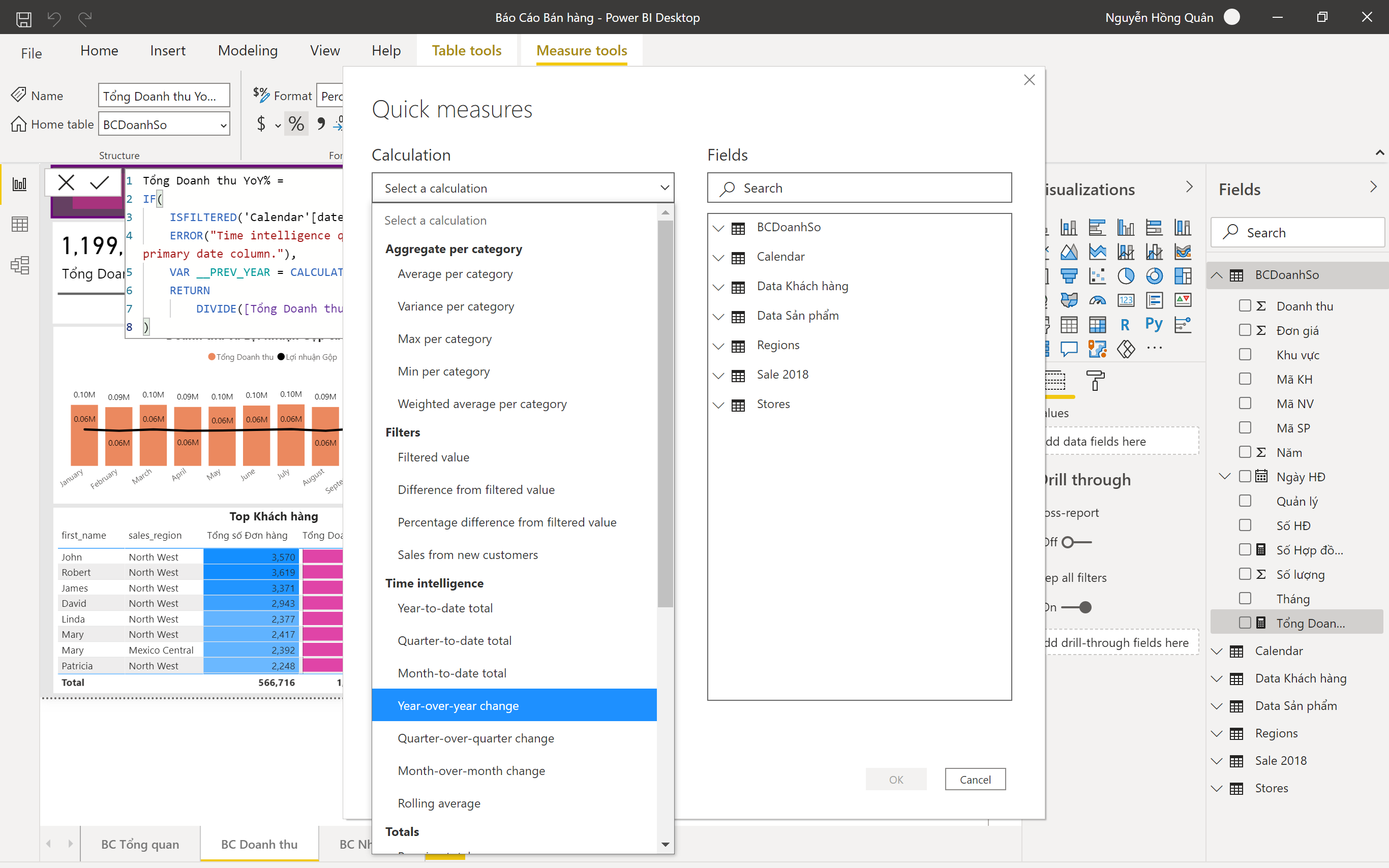
Task: Expand Calendar table in Quick measures fields
Action: (x=718, y=257)
